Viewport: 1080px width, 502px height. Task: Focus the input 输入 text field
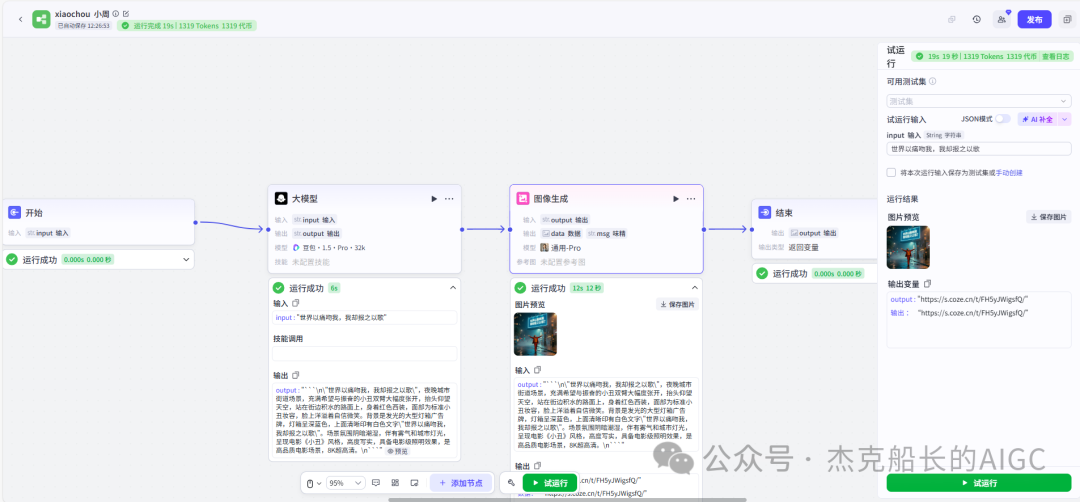pyautogui.click(x=979, y=149)
